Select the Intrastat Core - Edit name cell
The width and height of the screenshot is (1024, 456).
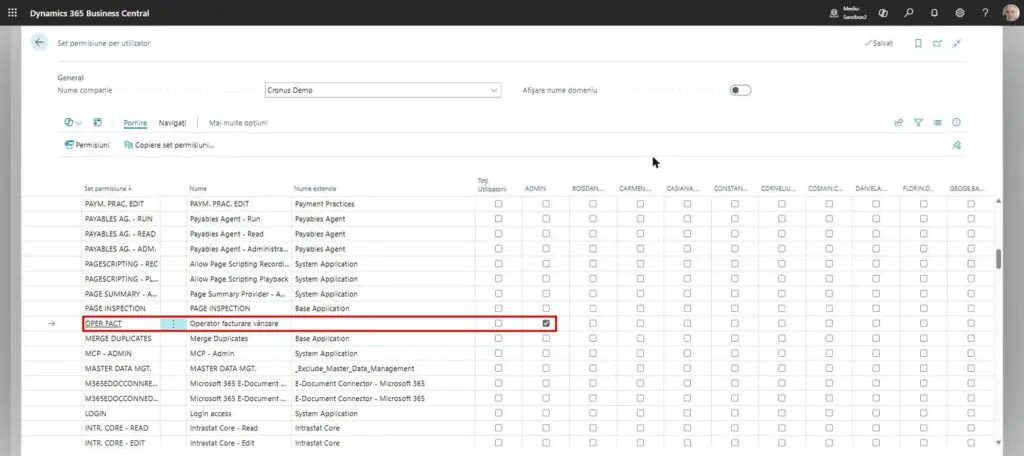click(x=239, y=443)
